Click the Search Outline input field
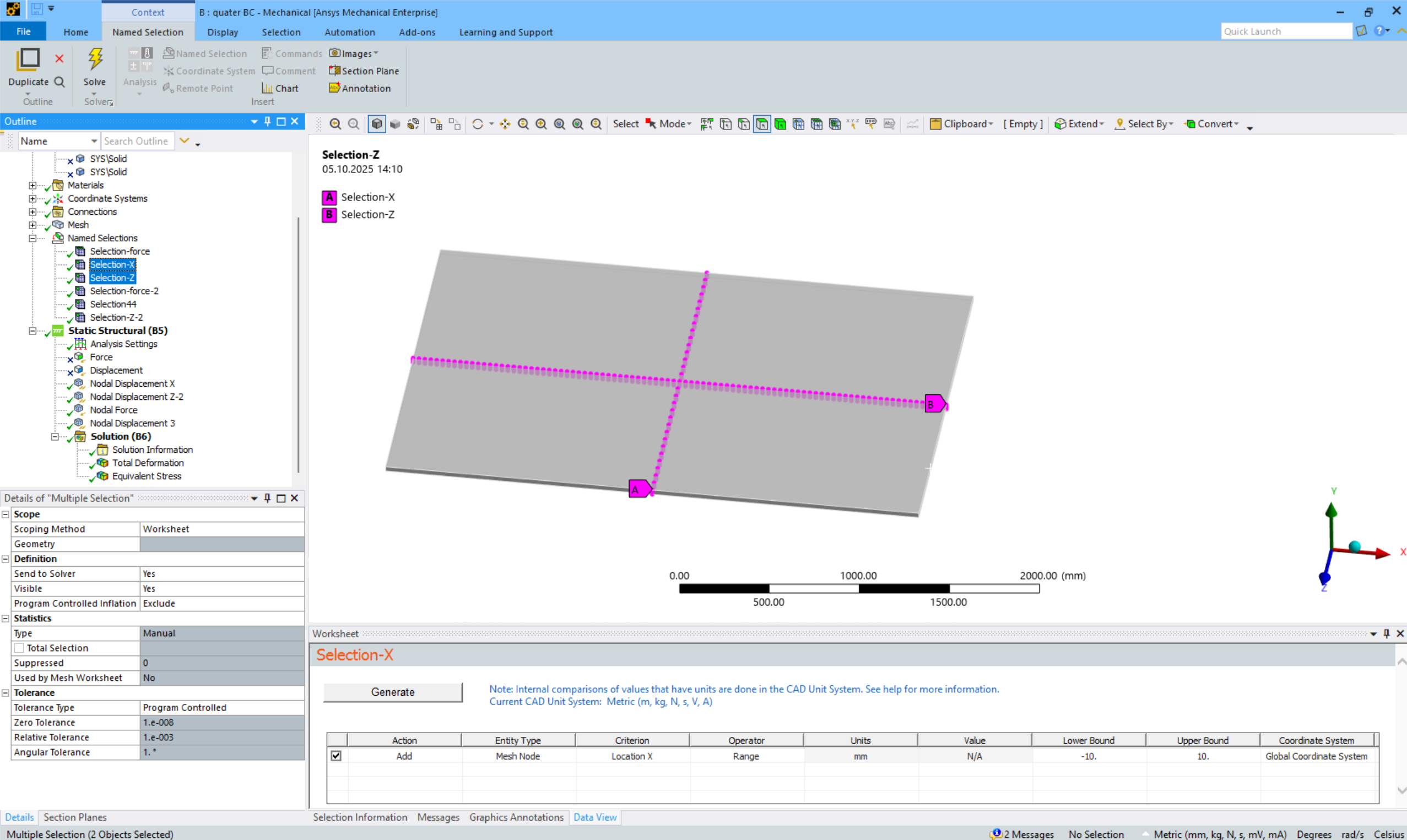 137,141
